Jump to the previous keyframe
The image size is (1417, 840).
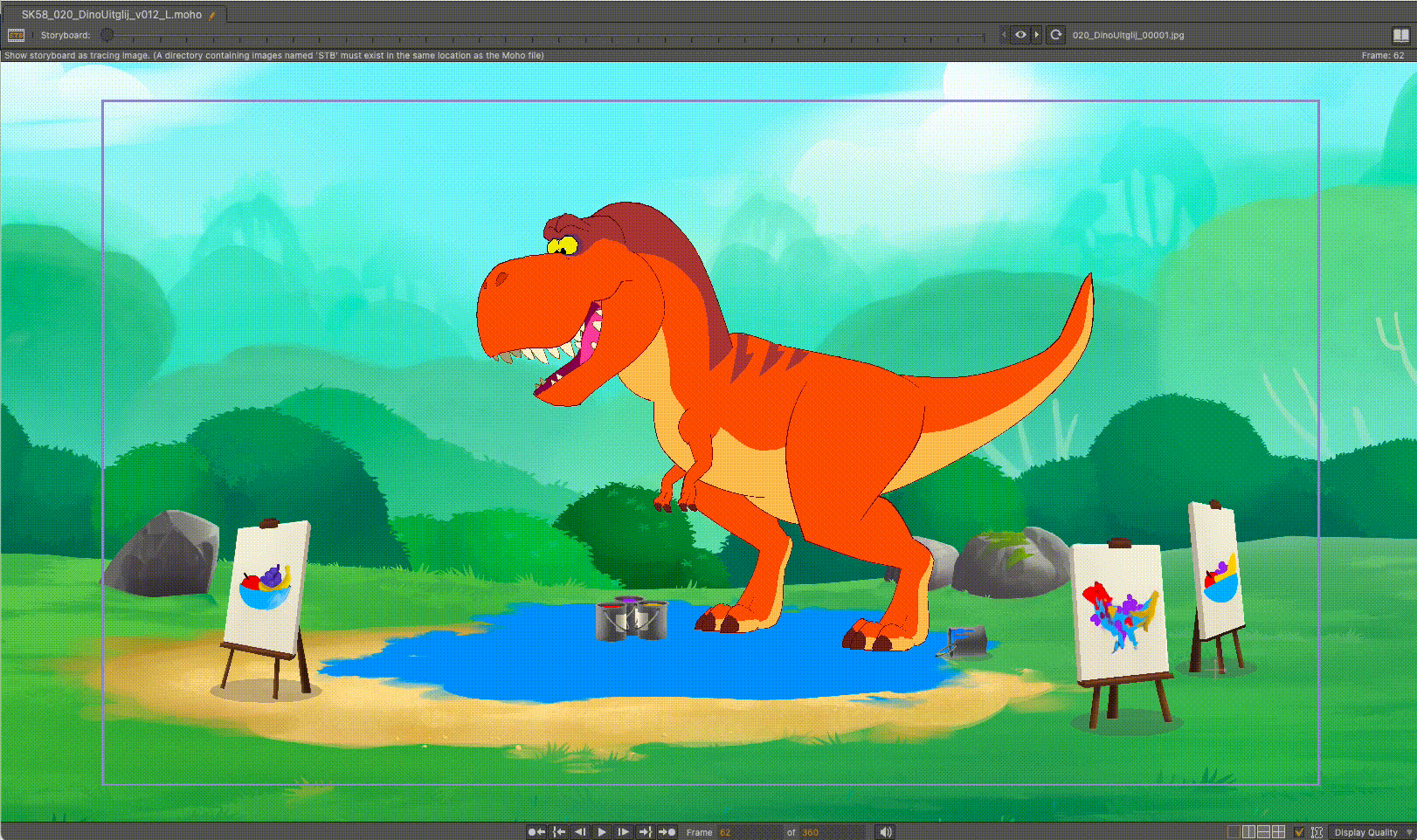(x=559, y=832)
